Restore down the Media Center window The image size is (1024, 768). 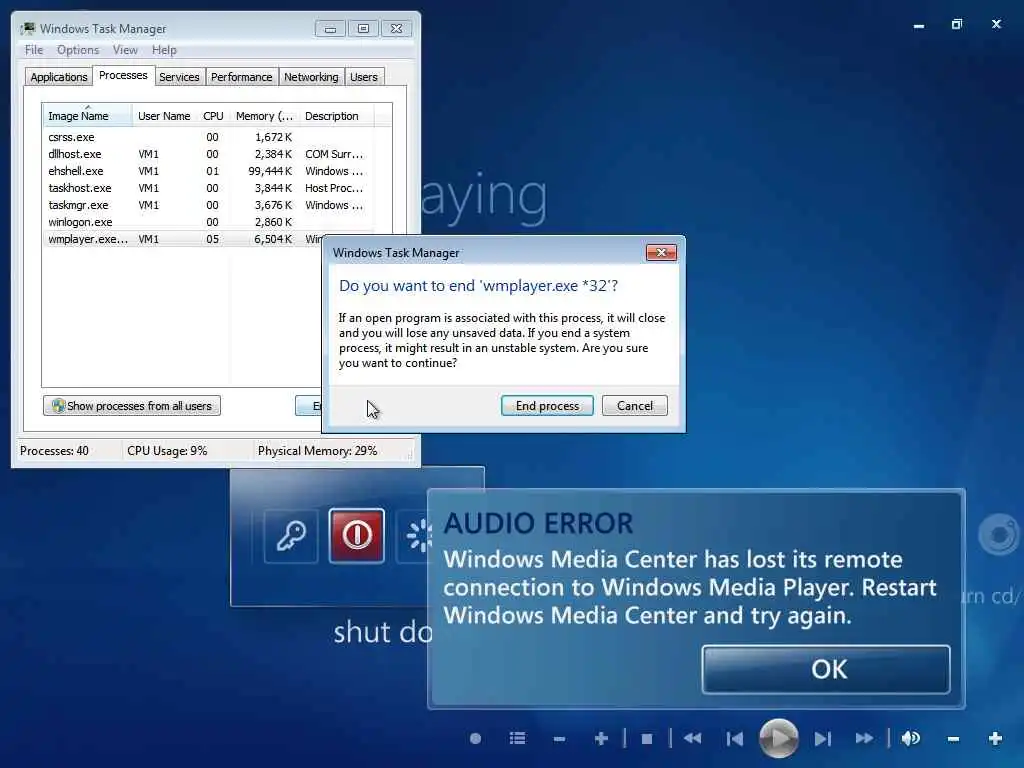click(x=957, y=24)
